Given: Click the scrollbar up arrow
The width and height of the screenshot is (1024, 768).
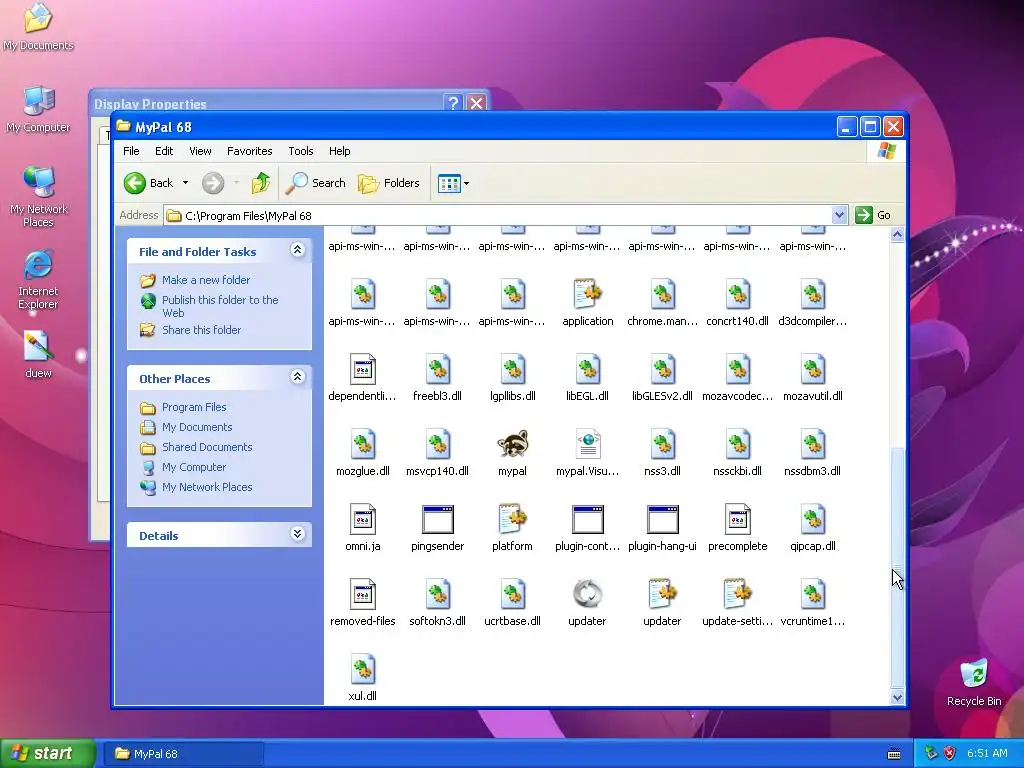Looking at the screenshot, I should tap(897, 234).
